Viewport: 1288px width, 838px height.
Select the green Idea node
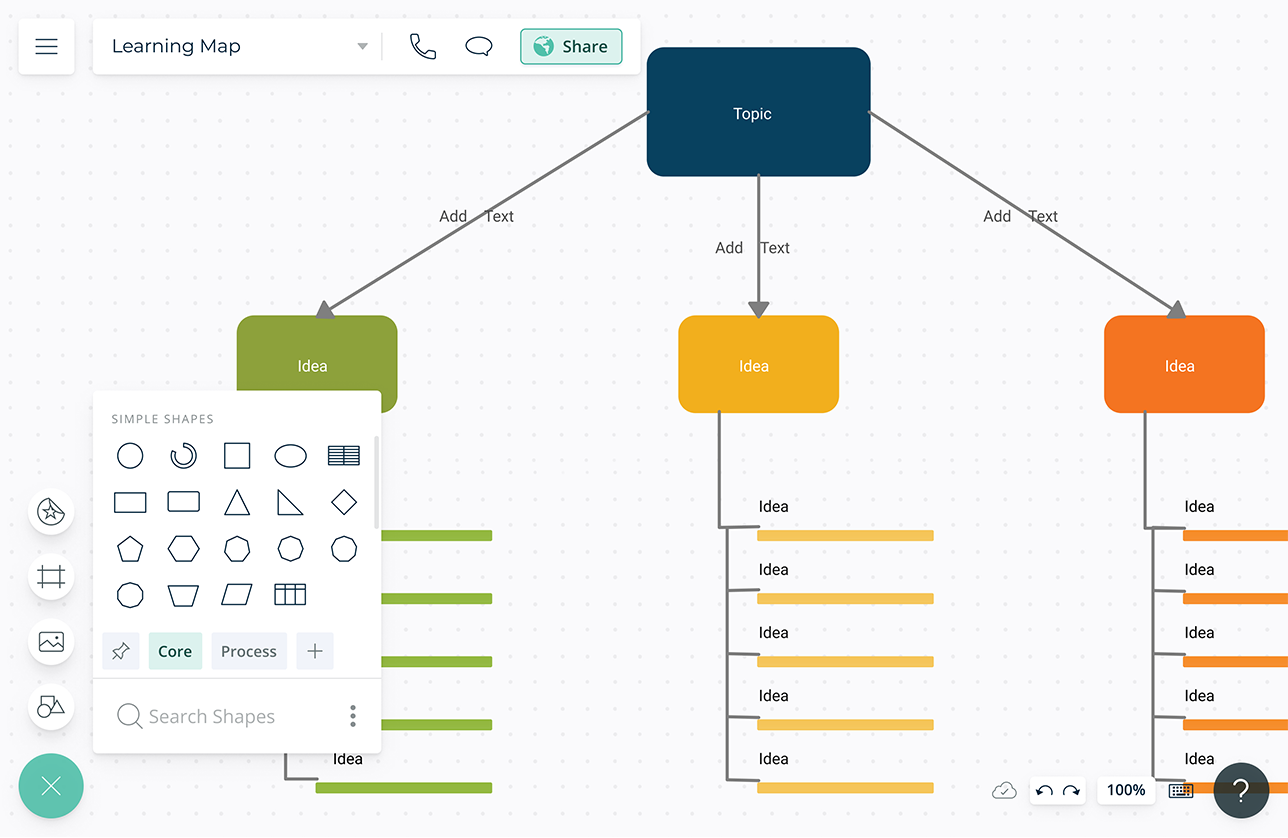317,353
